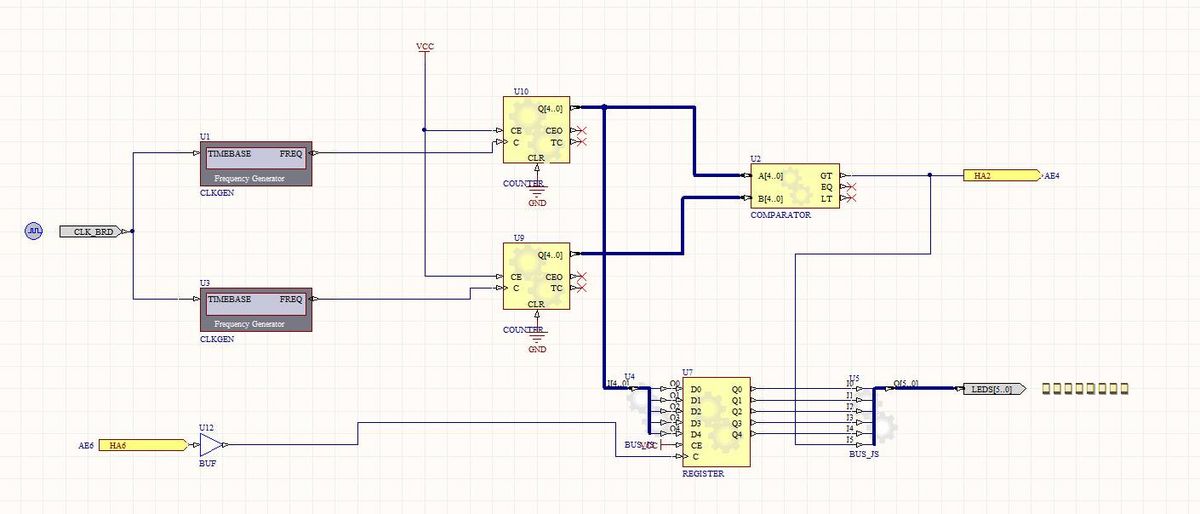Click the No-ERC marker on U10 CEO

(580, 131)
